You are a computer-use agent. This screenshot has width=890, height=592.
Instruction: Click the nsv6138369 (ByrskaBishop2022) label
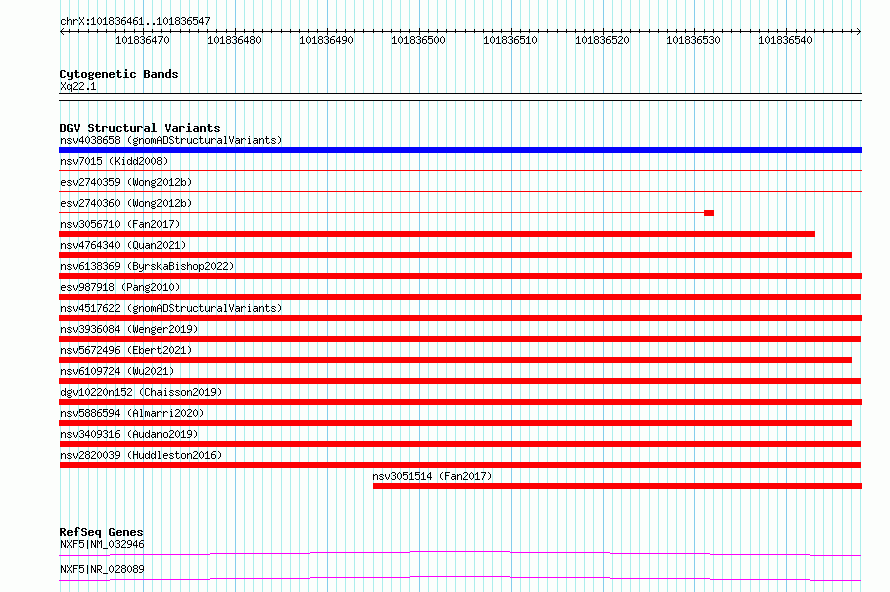(147, 266)
